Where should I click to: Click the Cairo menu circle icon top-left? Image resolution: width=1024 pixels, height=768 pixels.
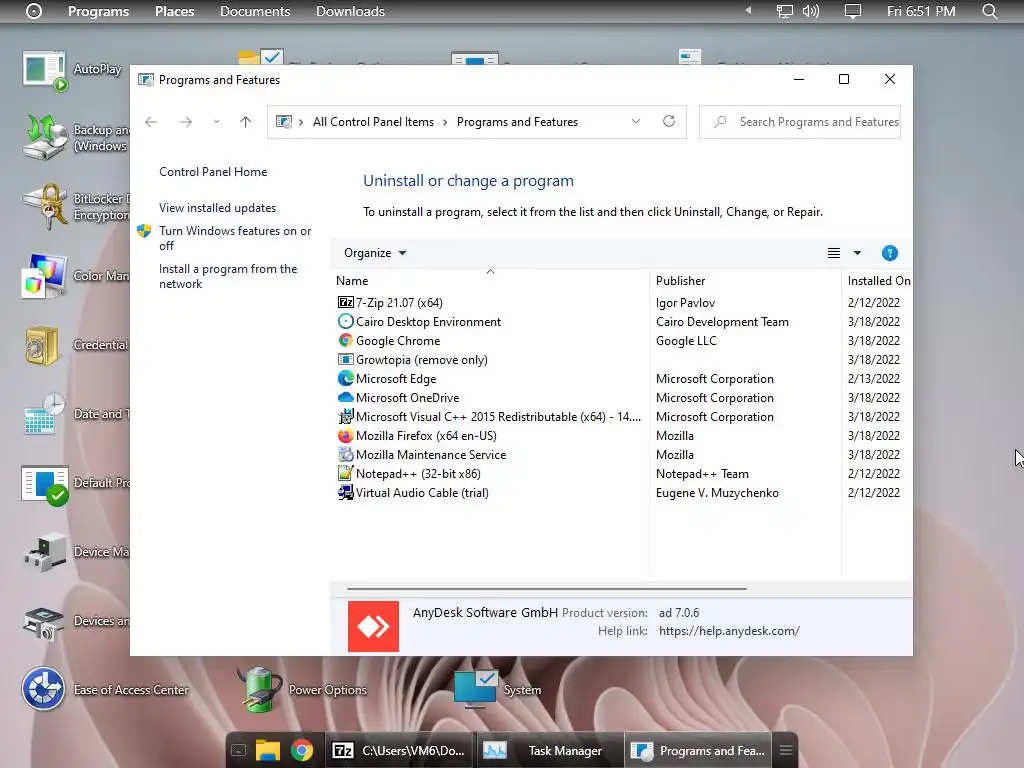click(x=34, y=11)
